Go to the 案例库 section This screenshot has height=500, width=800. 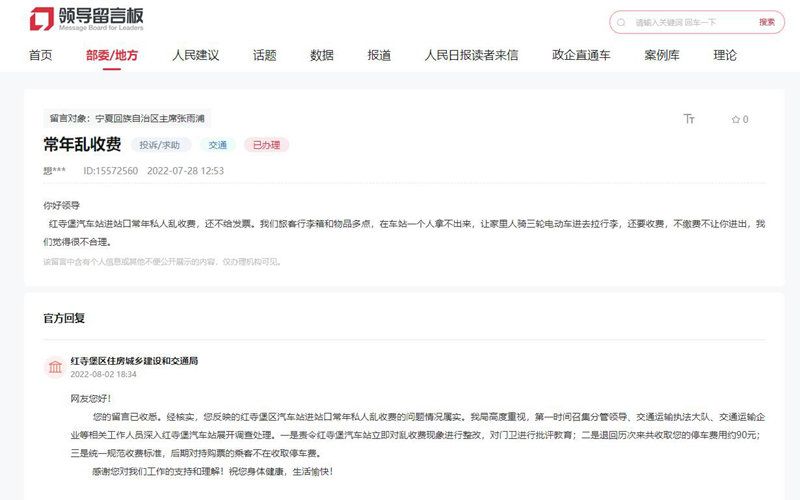tap(662, 56)
